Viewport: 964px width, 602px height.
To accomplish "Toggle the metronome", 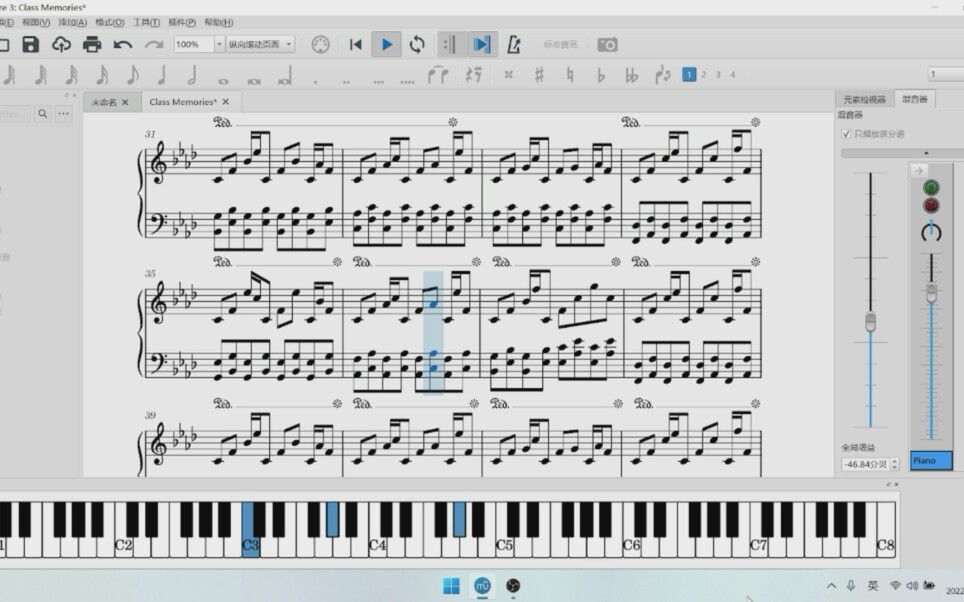I will click(513, 44).
